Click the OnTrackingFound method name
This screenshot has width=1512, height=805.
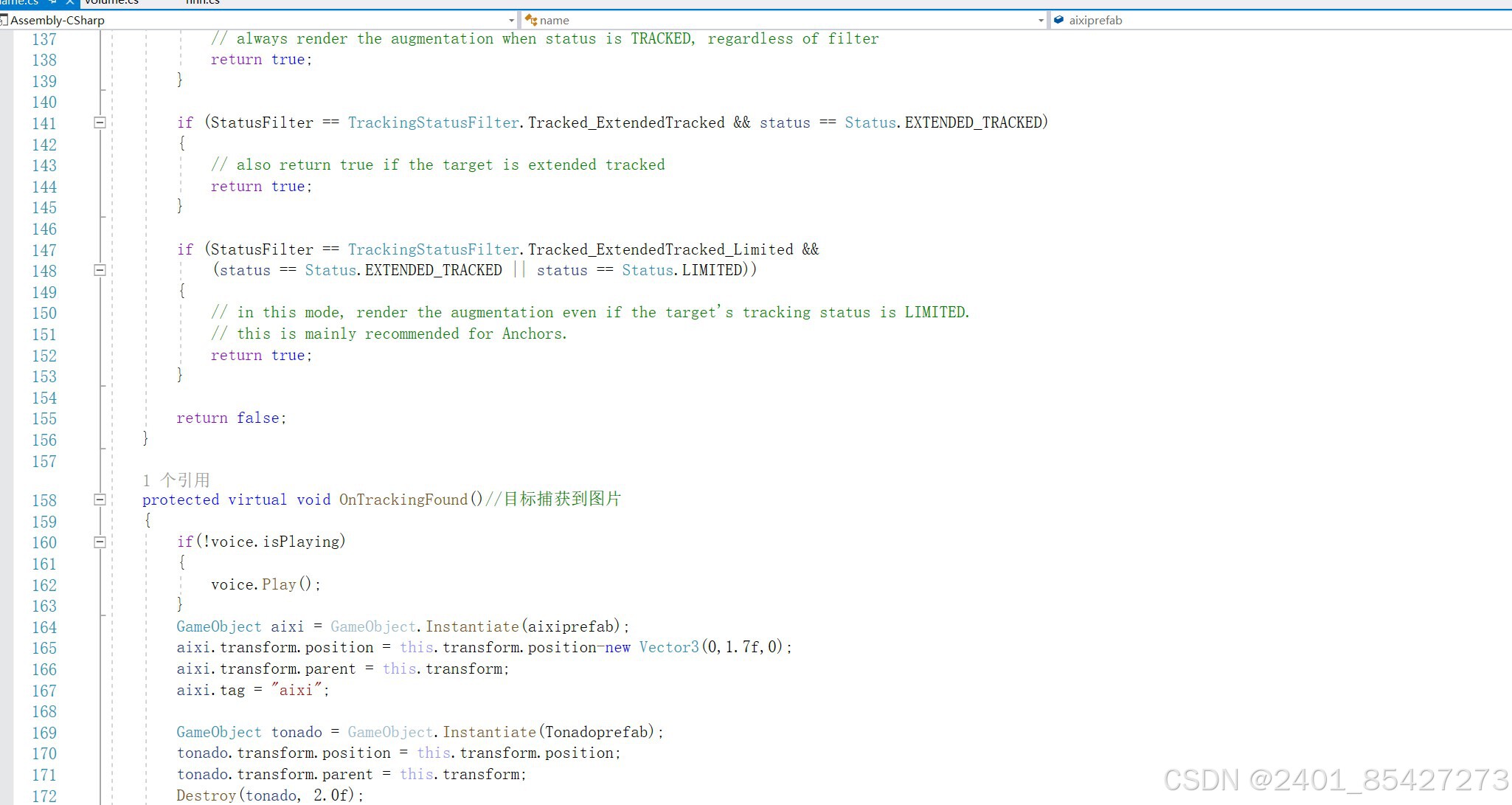(x=403, y=500)
